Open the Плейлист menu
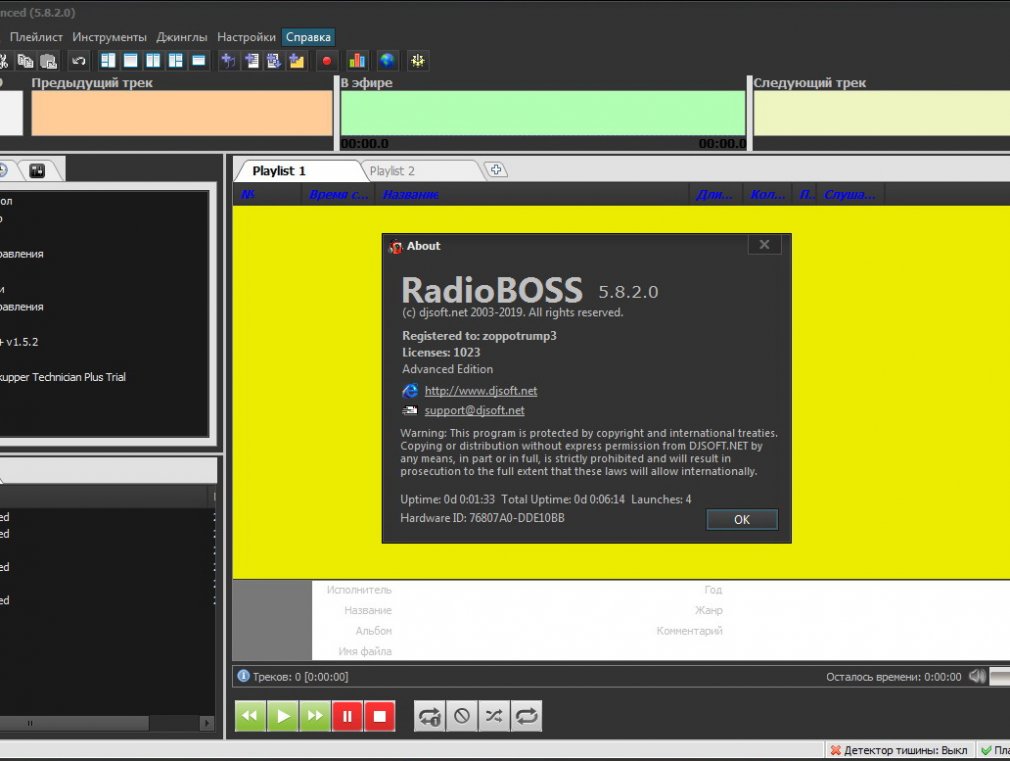1010x761 pixels. (36, 37)
